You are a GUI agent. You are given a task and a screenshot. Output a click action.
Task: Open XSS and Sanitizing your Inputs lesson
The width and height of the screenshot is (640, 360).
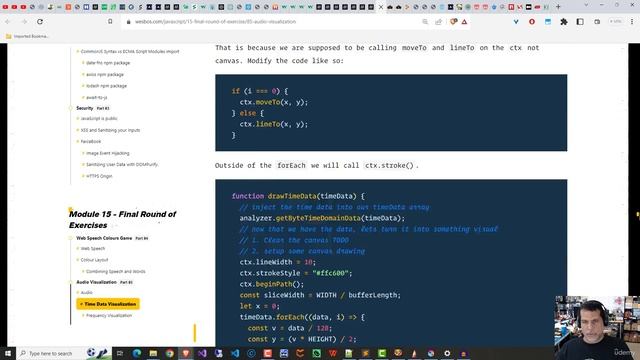pos(110,130)
